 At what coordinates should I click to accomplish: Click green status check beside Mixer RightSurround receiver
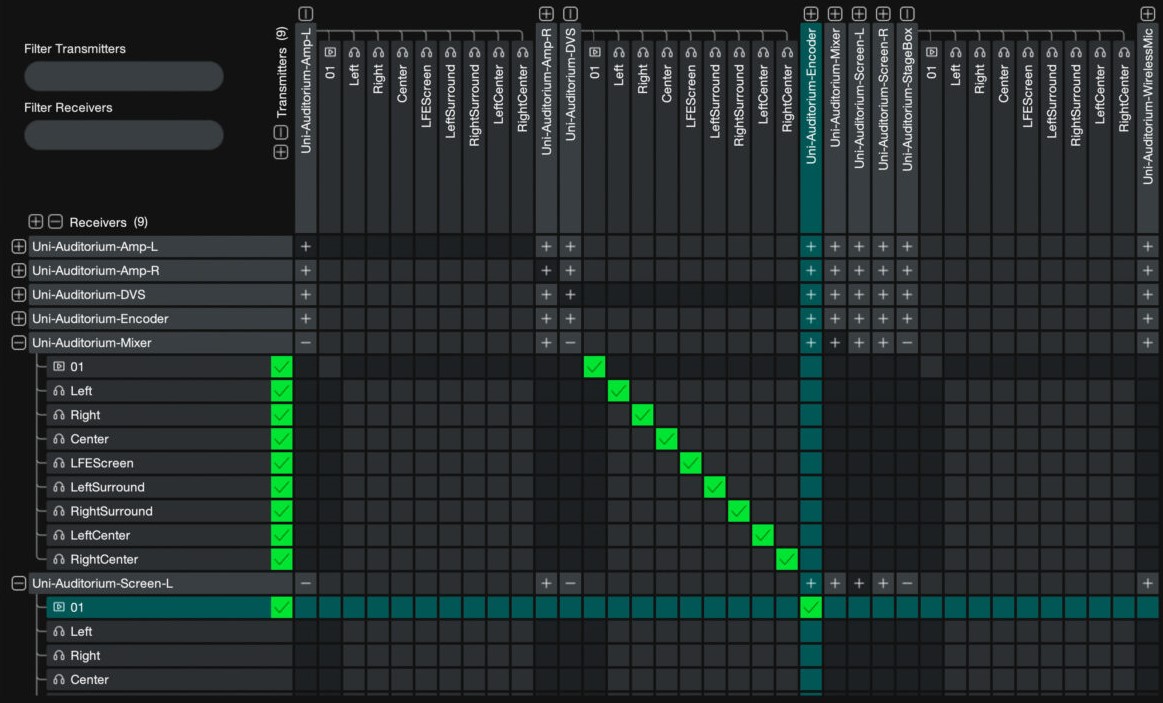(281, 511)
